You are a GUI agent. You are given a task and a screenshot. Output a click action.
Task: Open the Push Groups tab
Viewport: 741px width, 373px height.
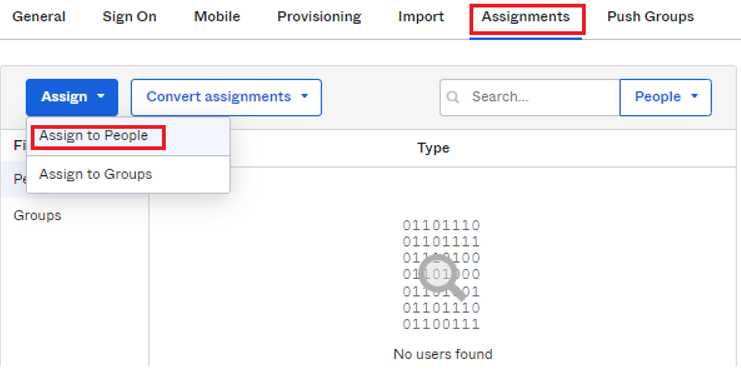[650, 17]
